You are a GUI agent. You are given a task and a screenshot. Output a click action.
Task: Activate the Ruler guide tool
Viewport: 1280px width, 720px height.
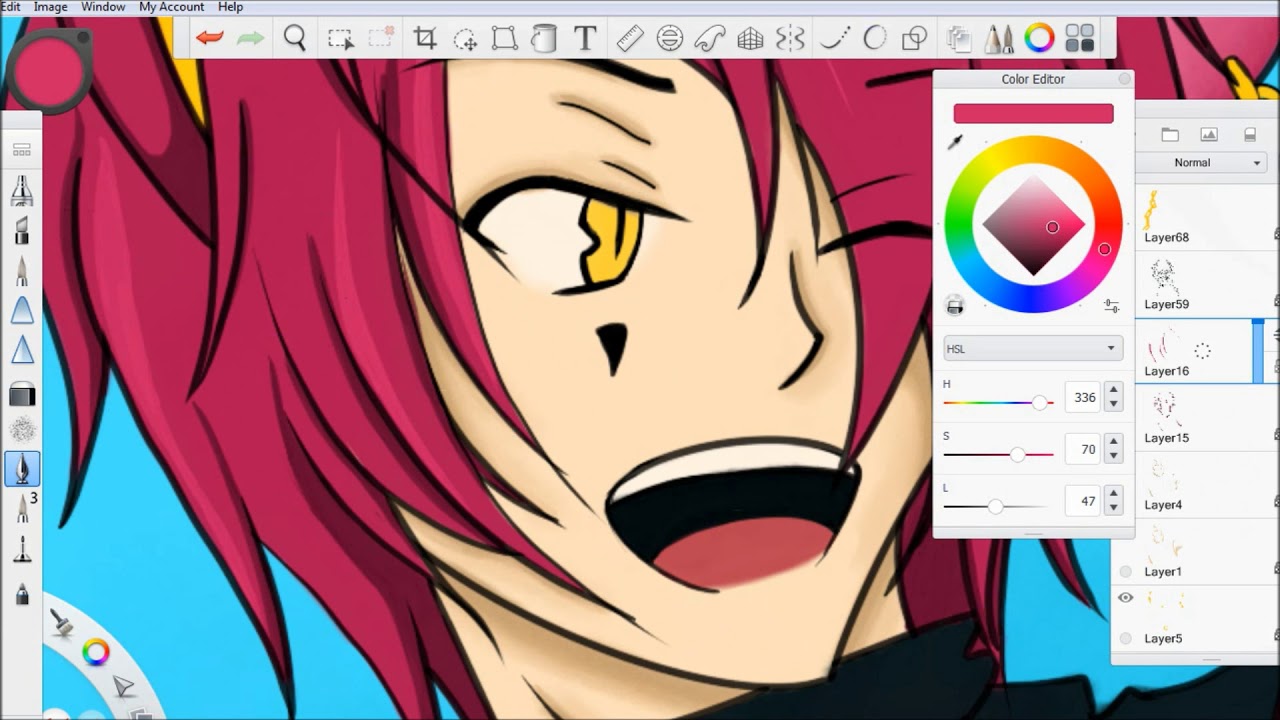click(x=630, y=38)
